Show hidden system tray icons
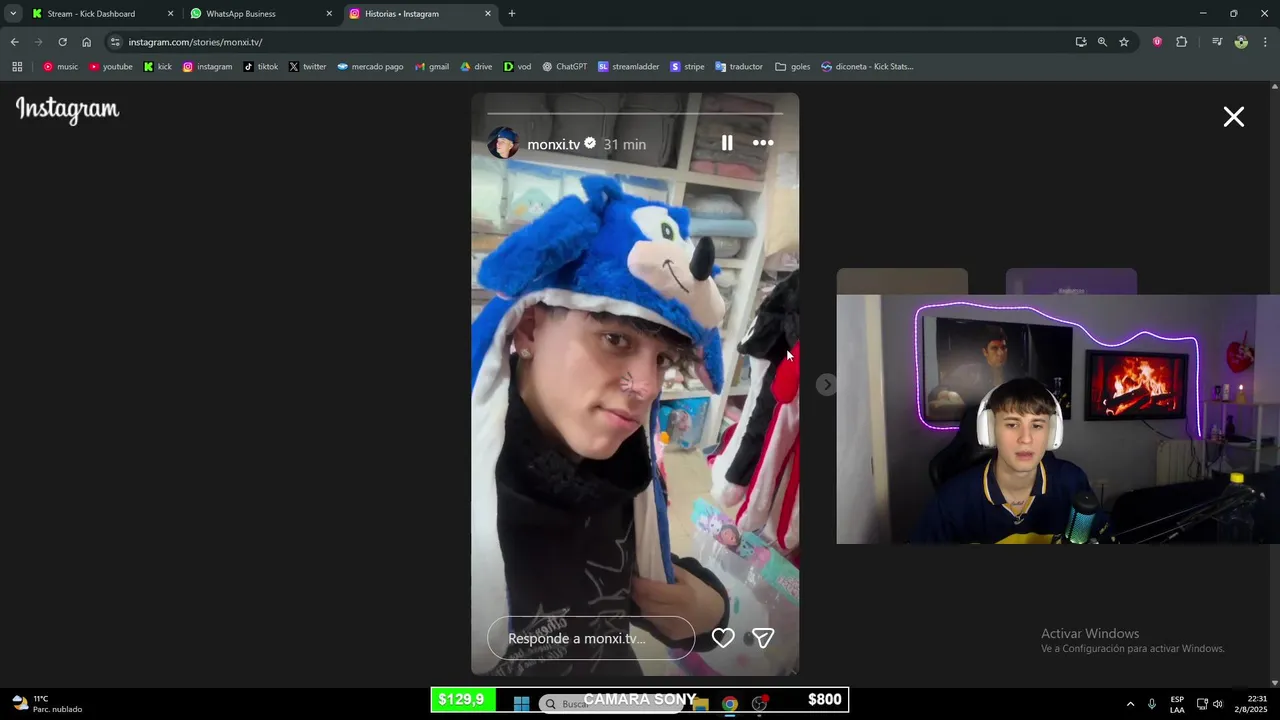 [x=1130, y=704]
